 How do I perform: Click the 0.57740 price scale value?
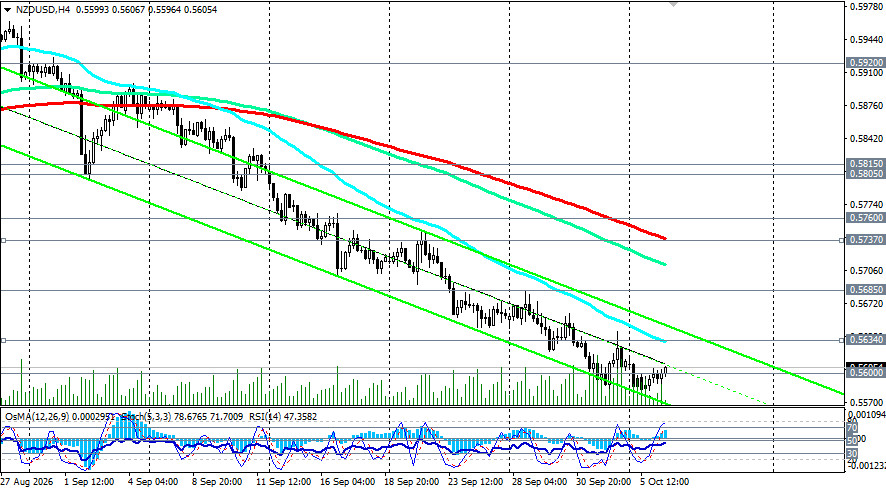point(866,205)
